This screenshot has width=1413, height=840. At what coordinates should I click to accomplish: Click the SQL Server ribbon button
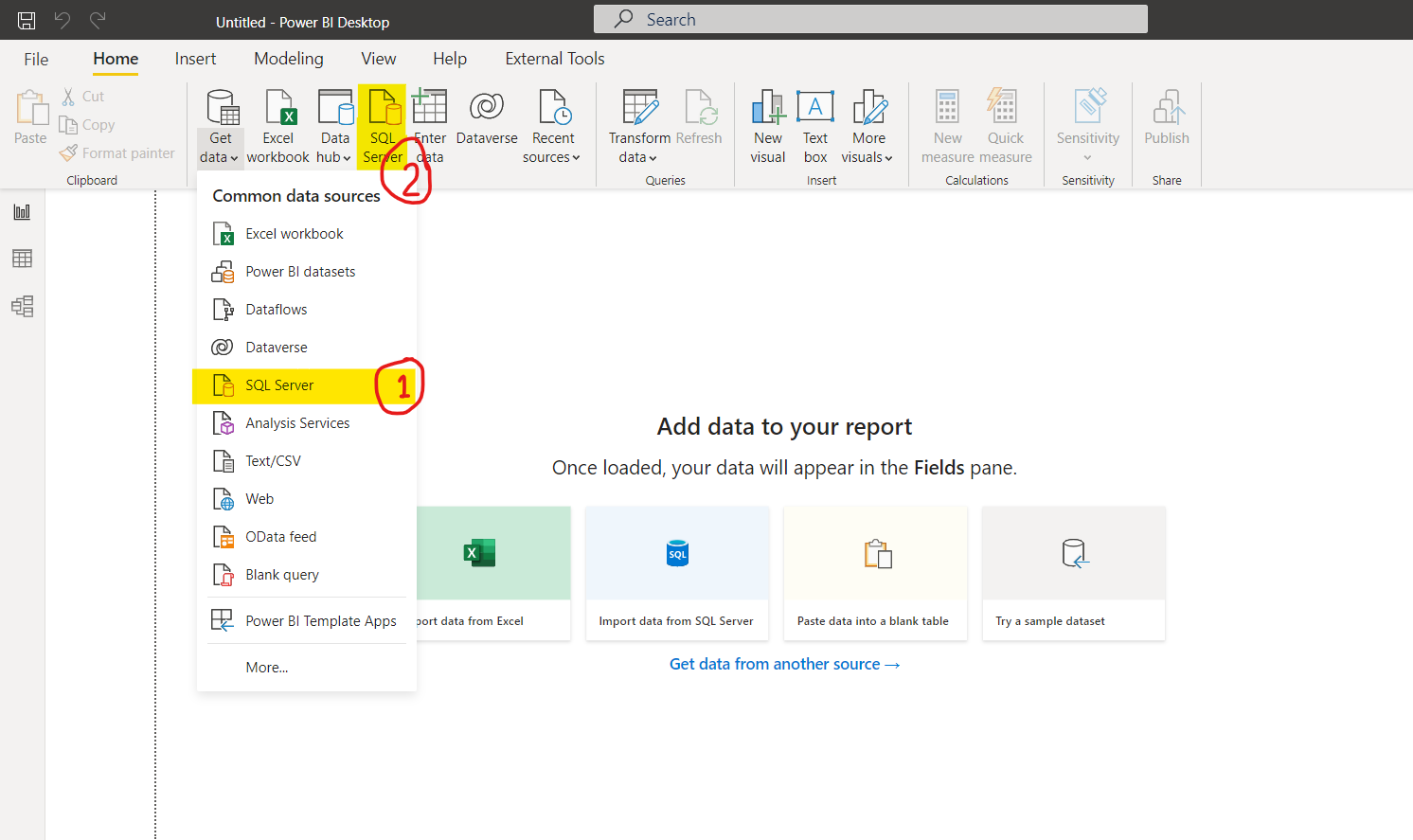tap(383, 127)
